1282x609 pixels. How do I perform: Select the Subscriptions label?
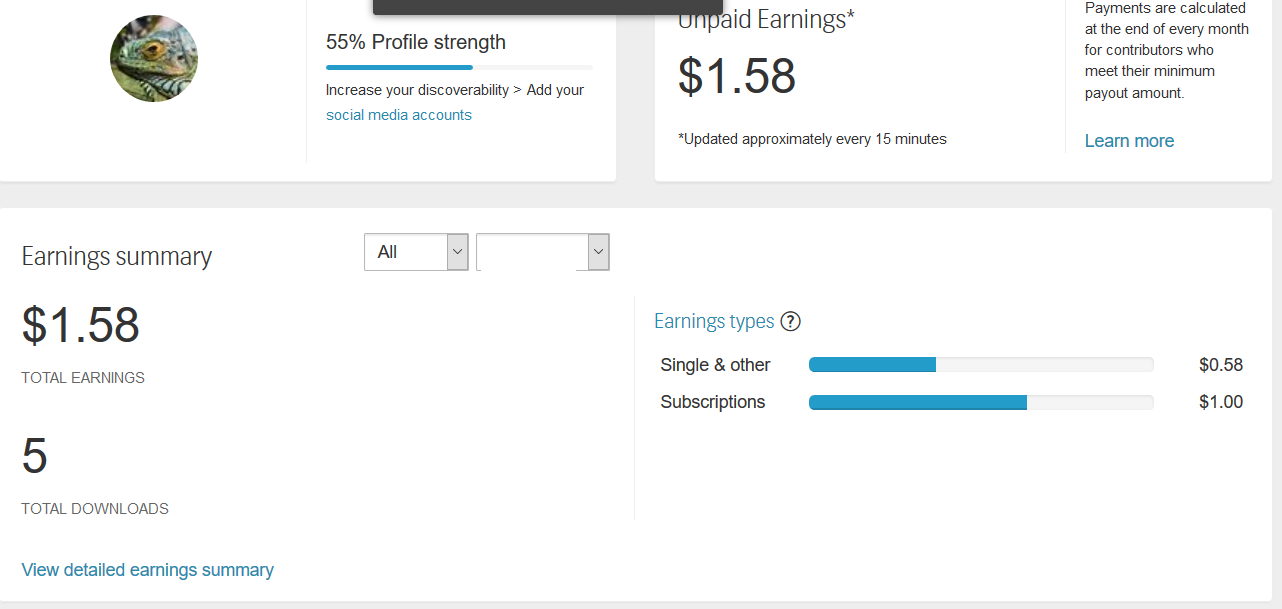tap(712, 402)
